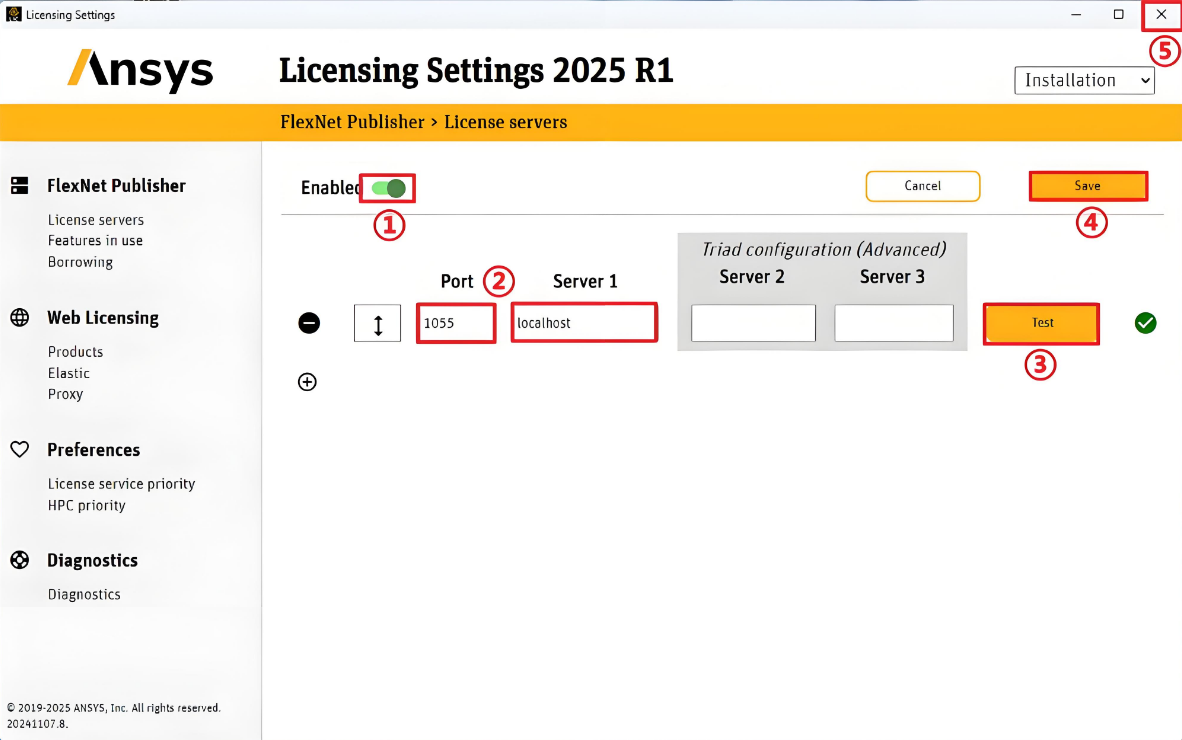Image resolution: width=1182 pixels, height=740 pixels.
Task: Add a new license server row
Action: click(x=308, y=381)
